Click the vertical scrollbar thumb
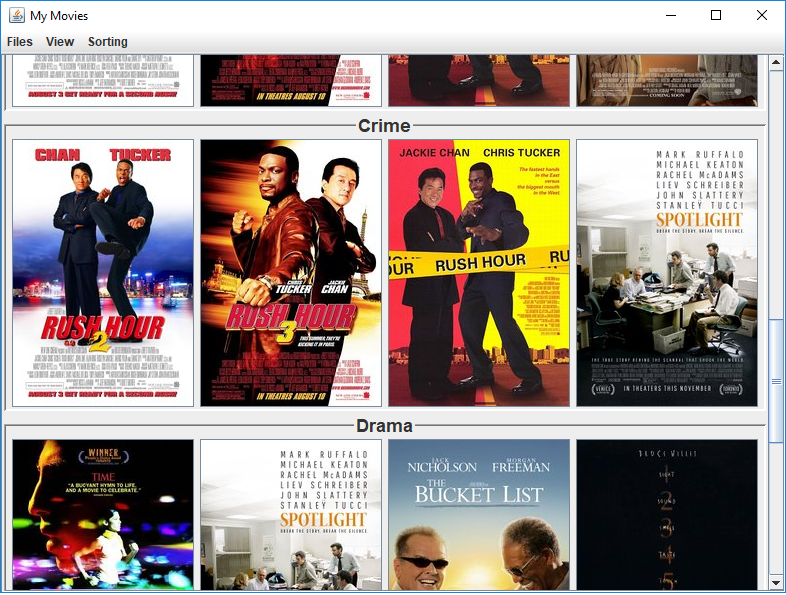Viewport: 786px width, 595px height. coord(776,381)
